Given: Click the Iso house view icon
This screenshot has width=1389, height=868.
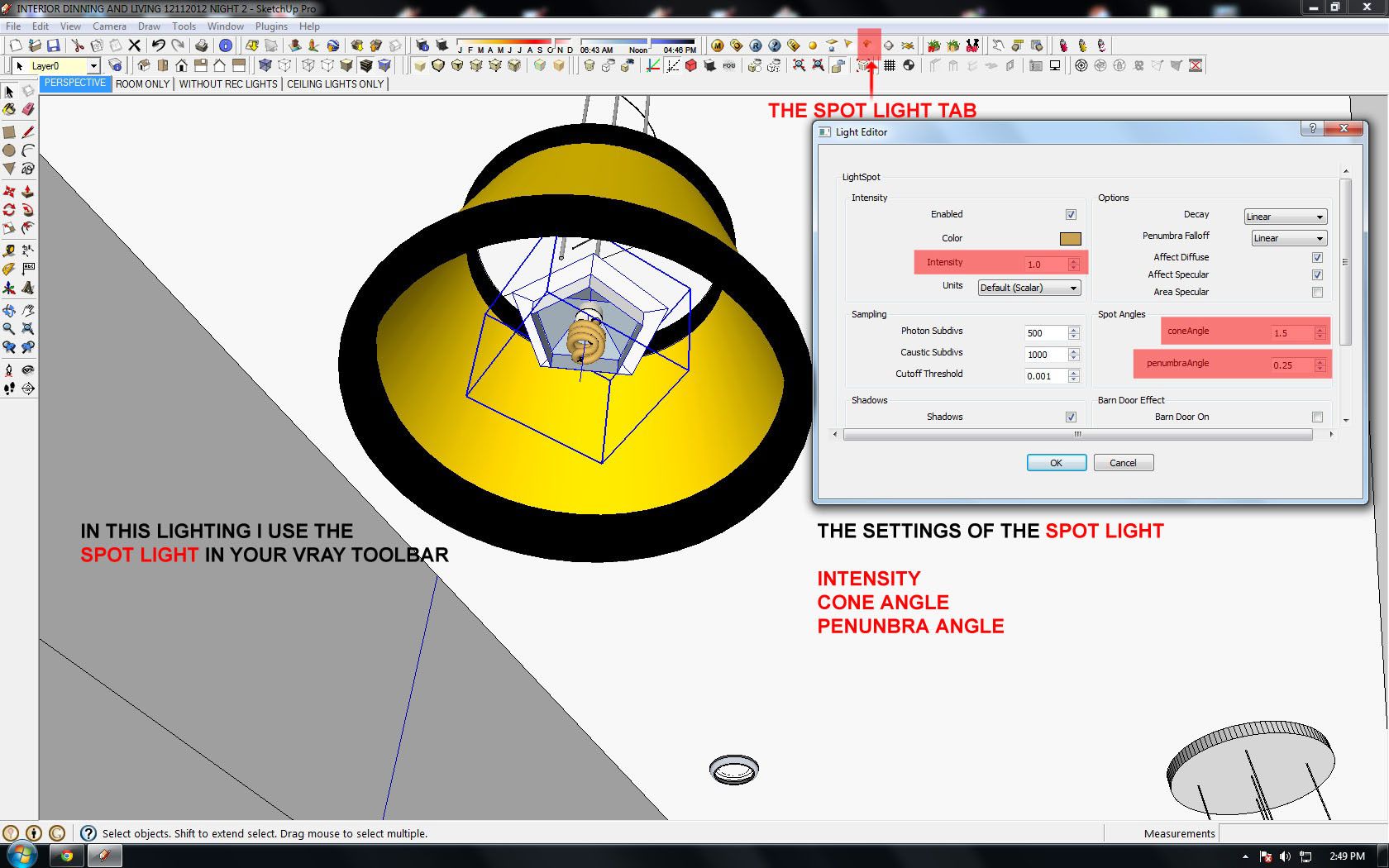Looking at the screenshot, I should click(143, 65).
